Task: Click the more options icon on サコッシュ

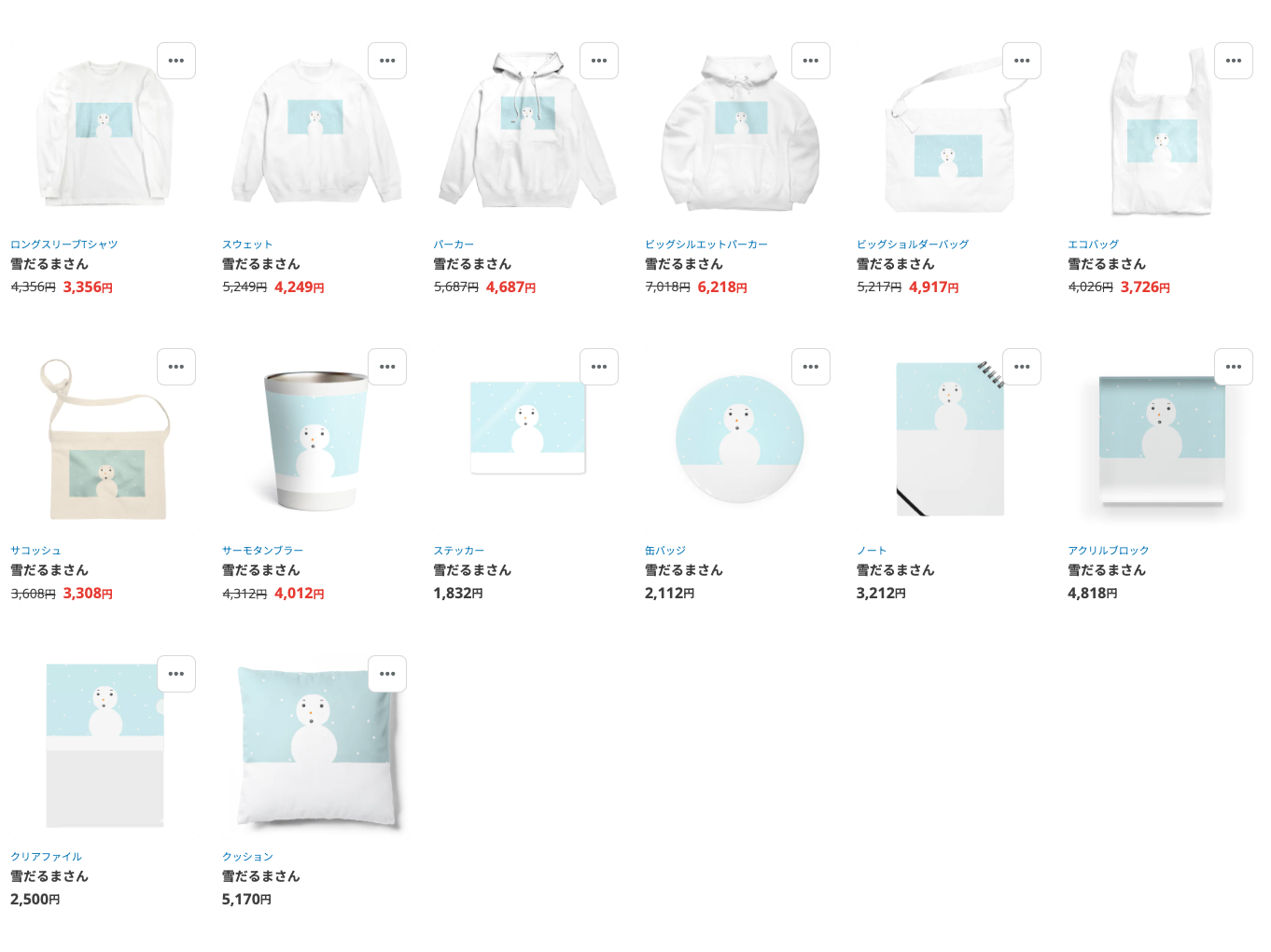Action: click(176, 367)
